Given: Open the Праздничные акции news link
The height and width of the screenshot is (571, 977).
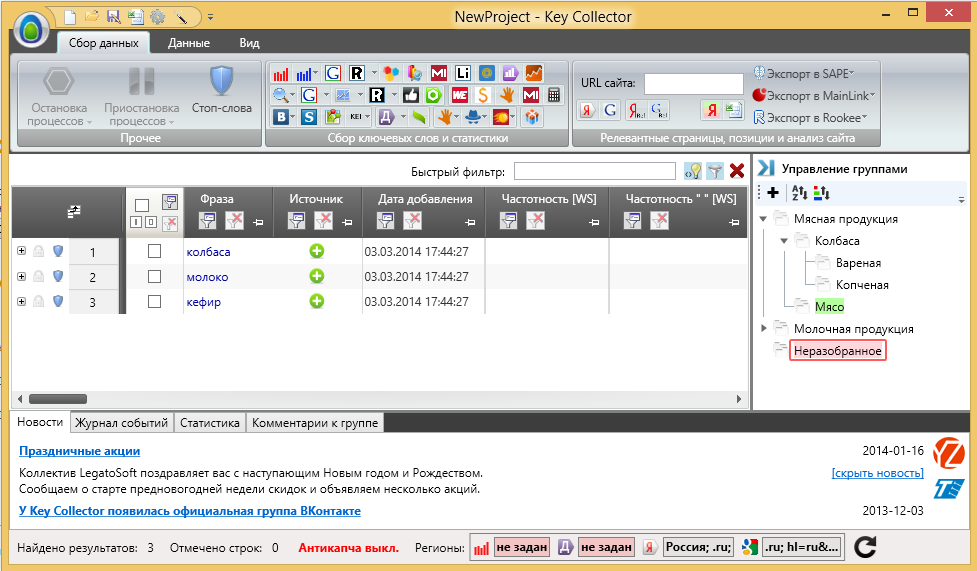Looking at the screenshot, I should point(79,451).
